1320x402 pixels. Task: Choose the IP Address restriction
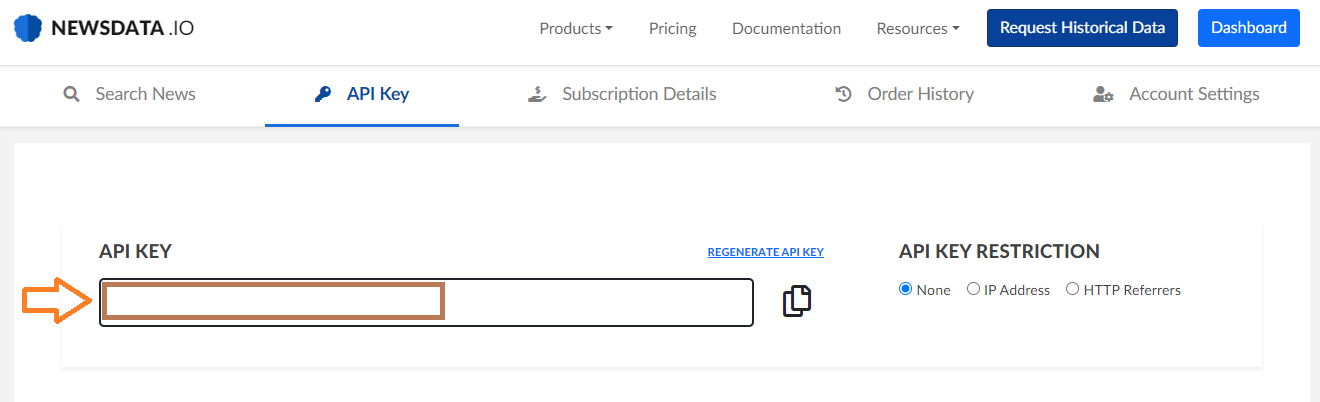973,289
